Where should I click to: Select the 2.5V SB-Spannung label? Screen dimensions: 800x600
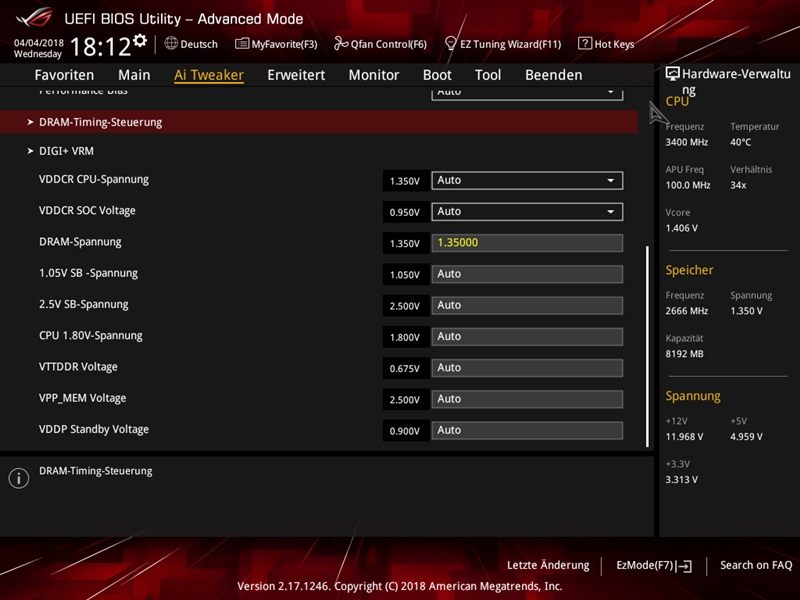(x=84, y=305)
